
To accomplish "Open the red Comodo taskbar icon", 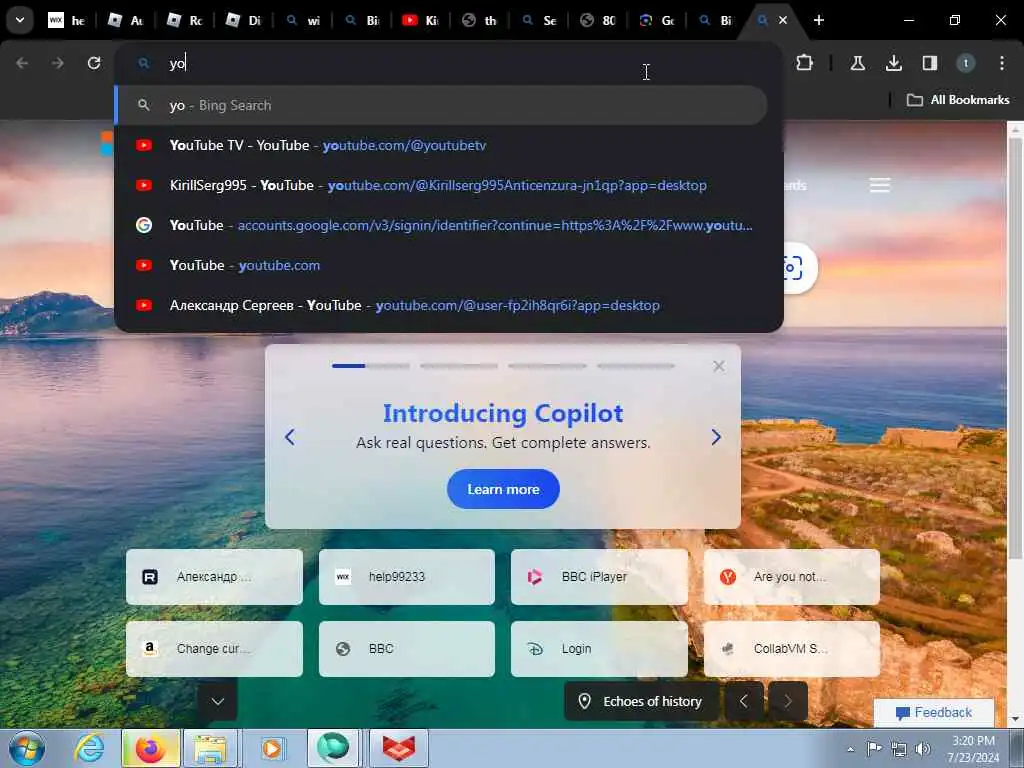I will 399,748.
